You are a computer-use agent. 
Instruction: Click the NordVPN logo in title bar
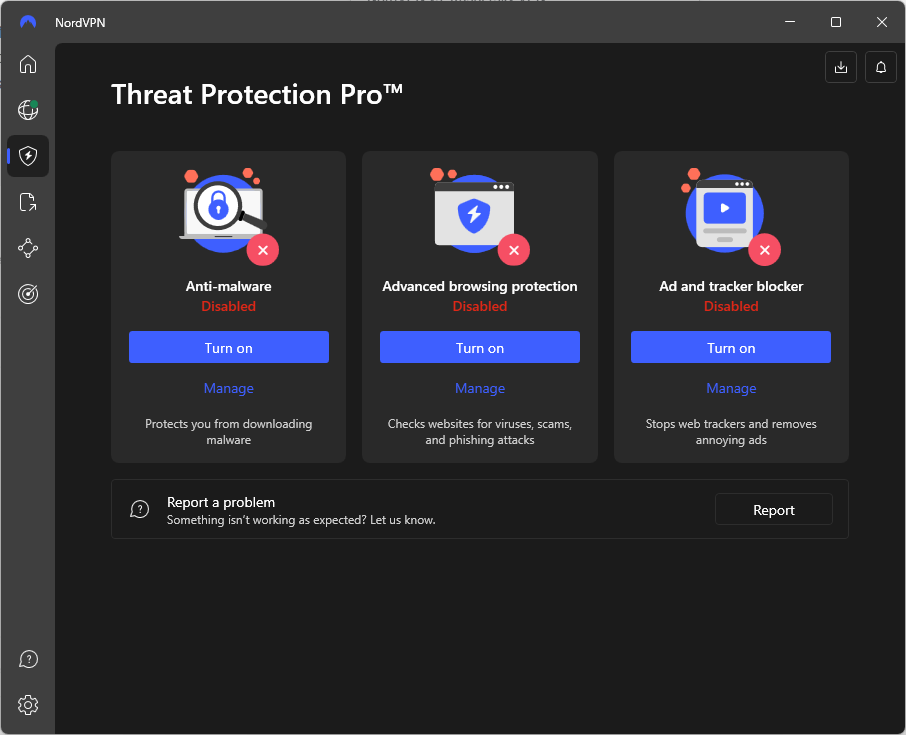click(28, 23)
